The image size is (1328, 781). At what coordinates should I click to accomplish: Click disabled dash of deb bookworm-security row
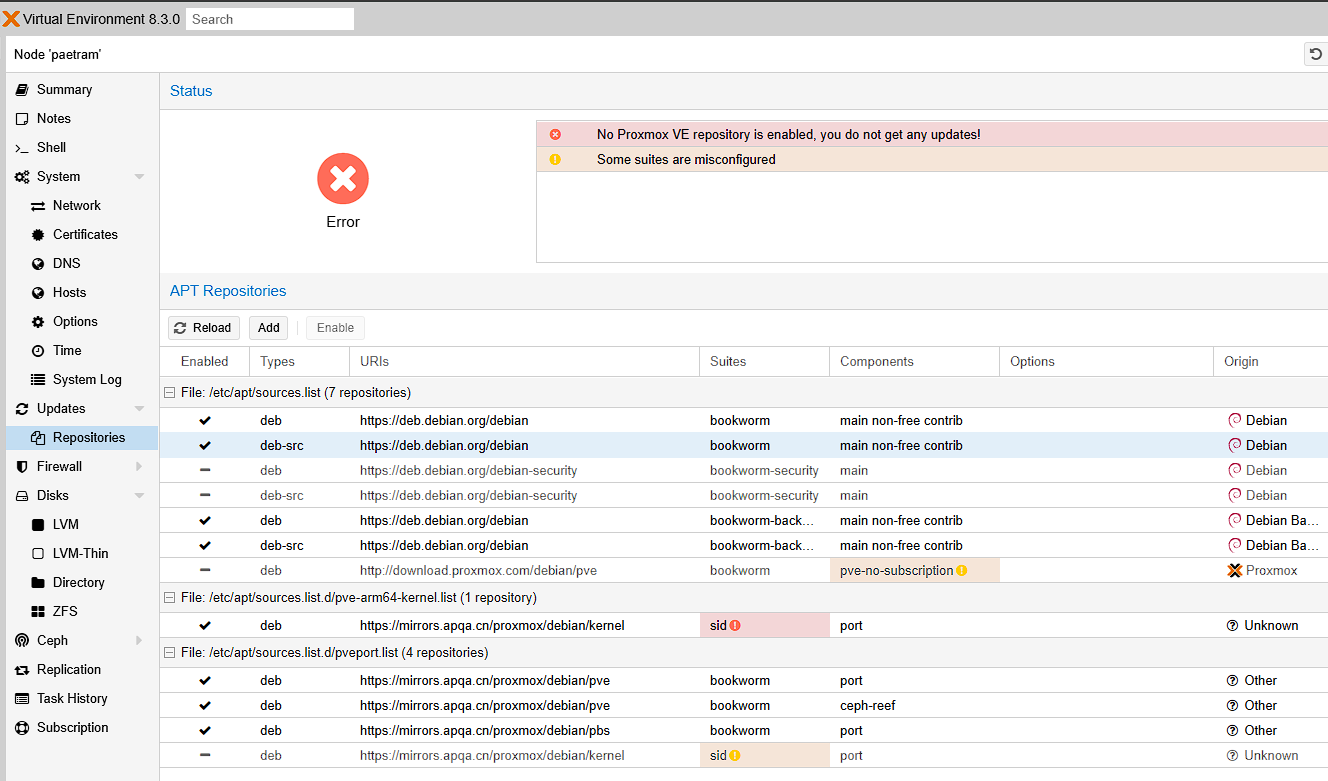click(205, 470)
